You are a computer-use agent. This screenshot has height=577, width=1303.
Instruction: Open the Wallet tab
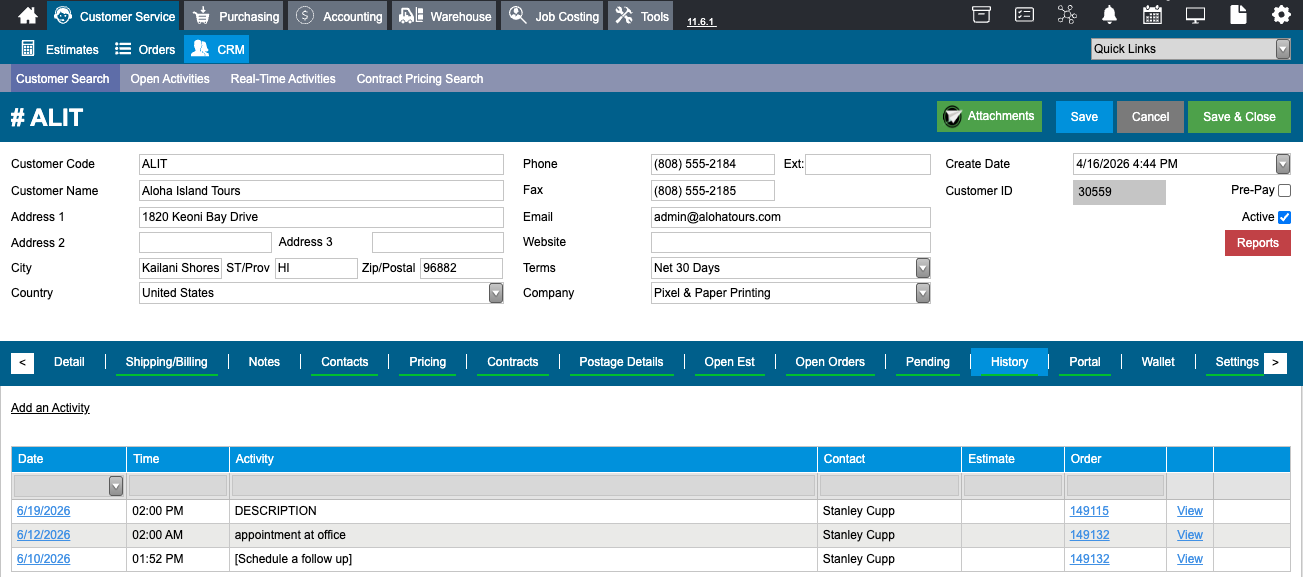click(x=1158, y=362)
